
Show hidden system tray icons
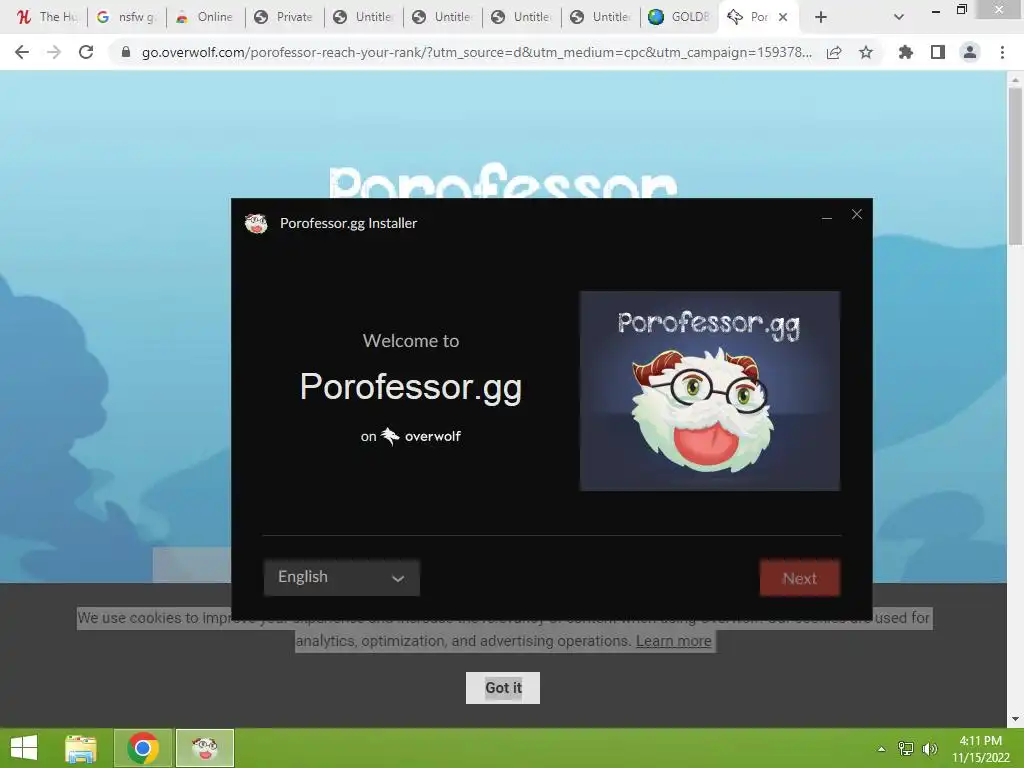(881, 748)
